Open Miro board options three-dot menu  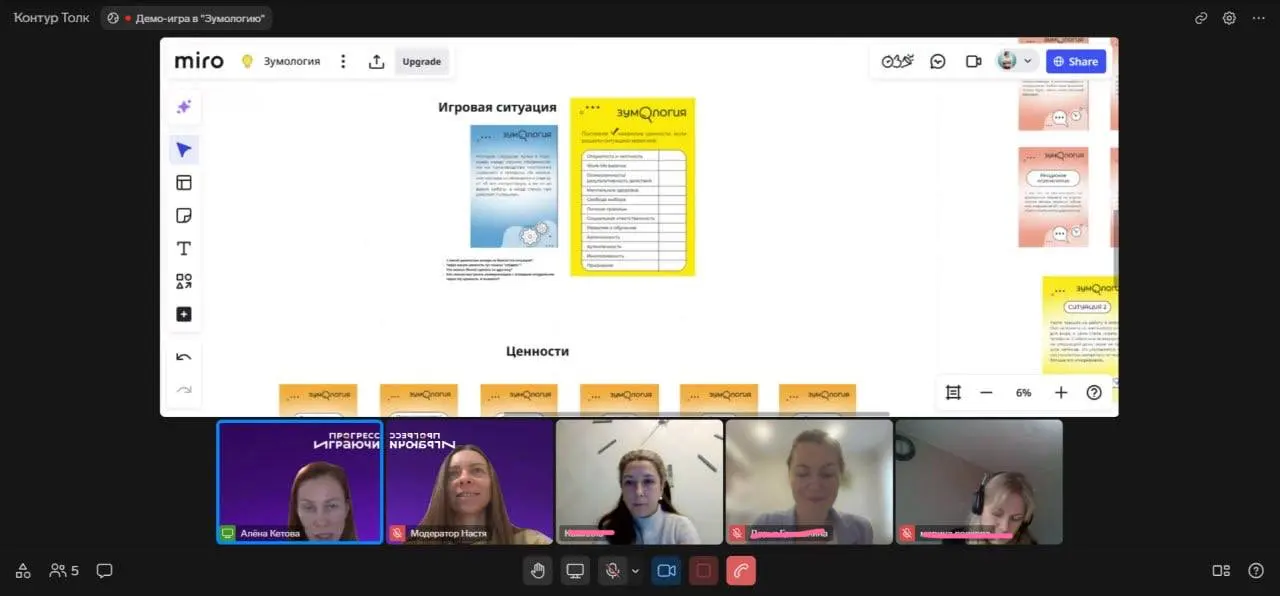[x=343, y=61]
